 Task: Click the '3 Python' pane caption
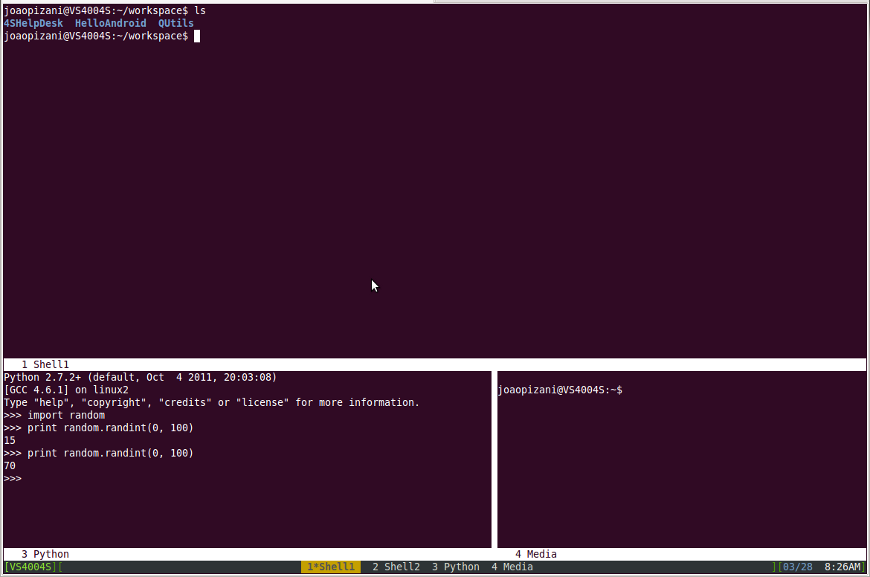[45, 554]
